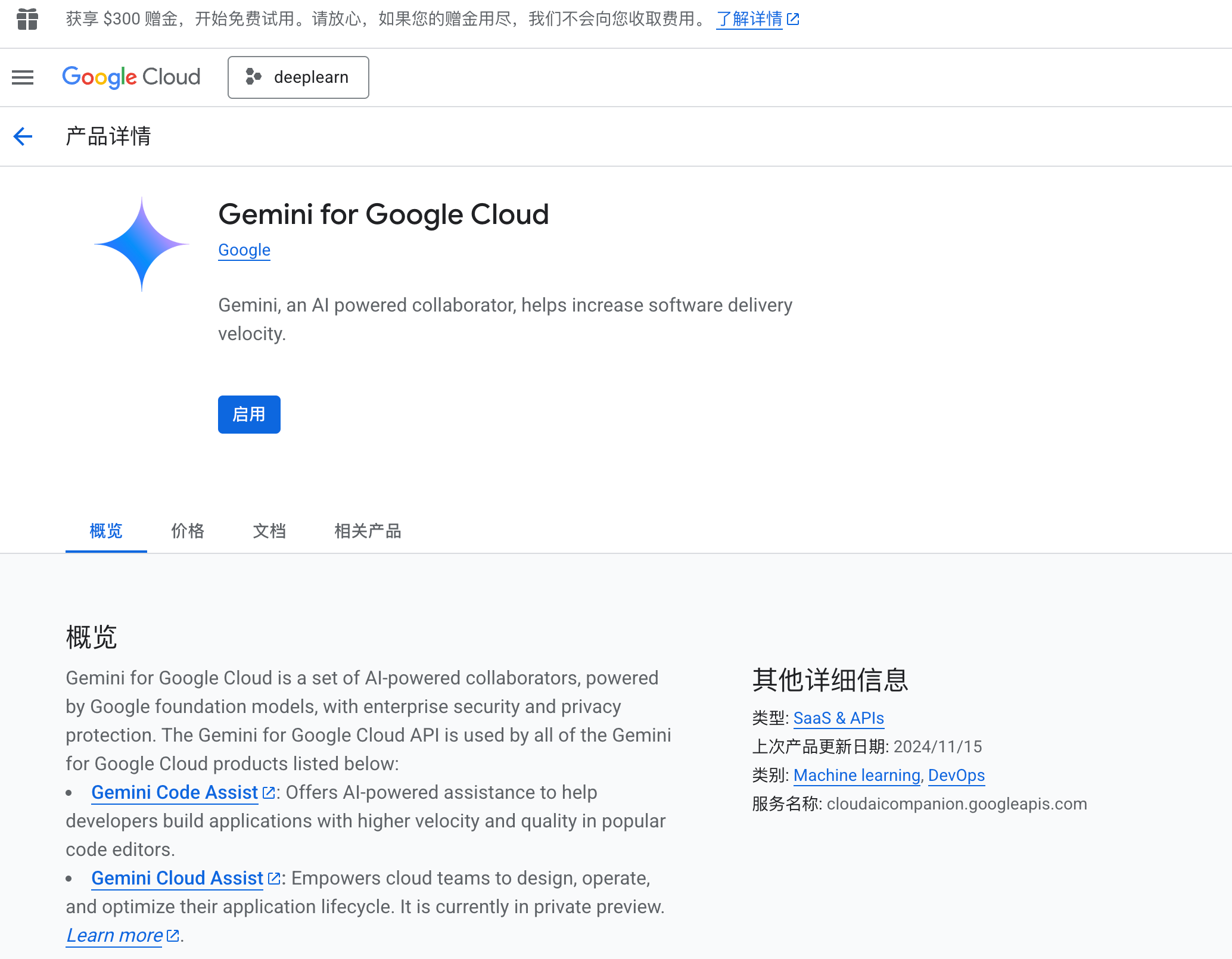The width and height of the screenshot is (1232, 959).
Task: Open the hamburger navigation menu
Action: (x=23, y=77)
